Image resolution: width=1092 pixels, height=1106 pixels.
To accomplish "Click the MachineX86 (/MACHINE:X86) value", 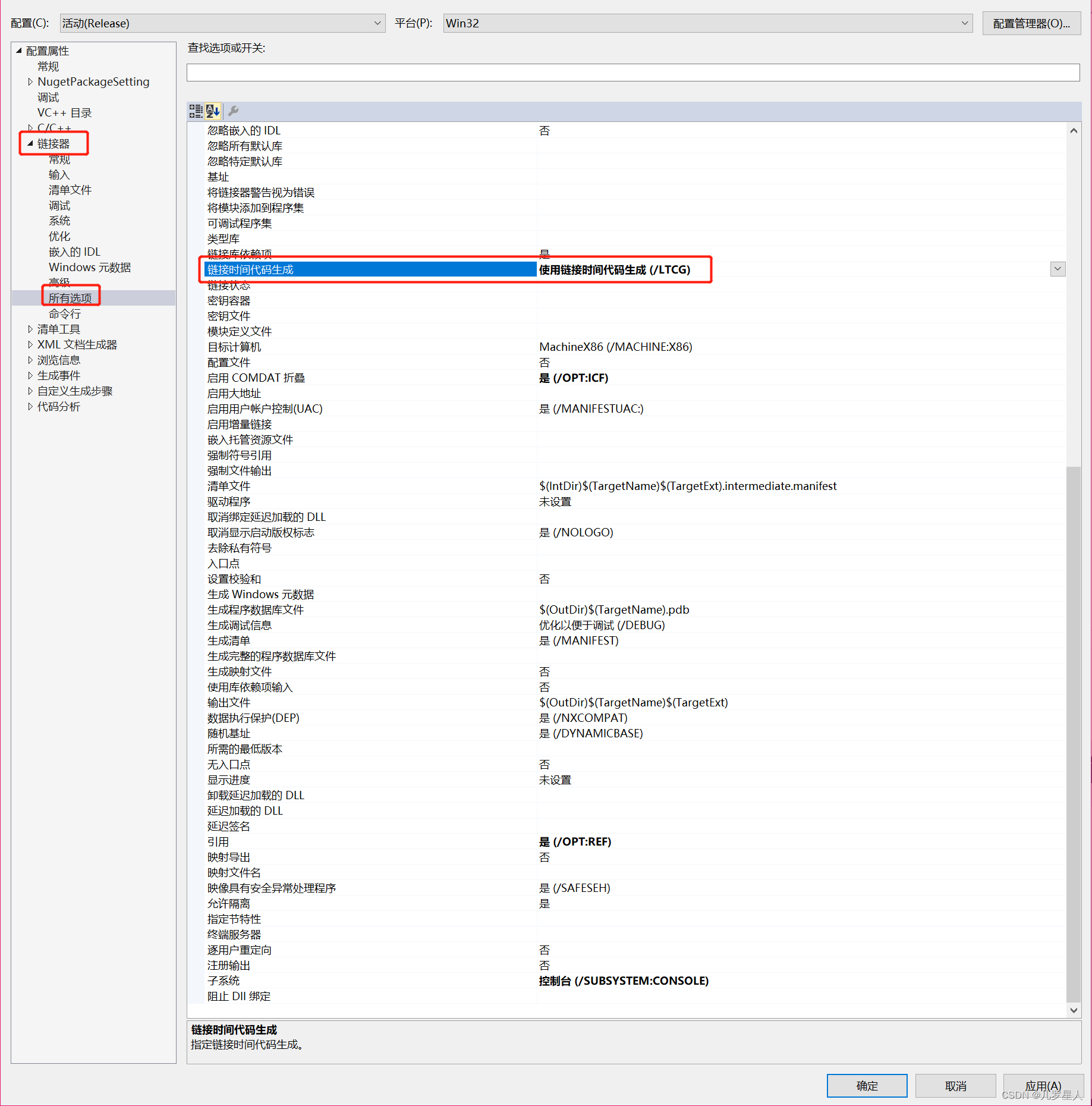I will (x=616, y=347).
